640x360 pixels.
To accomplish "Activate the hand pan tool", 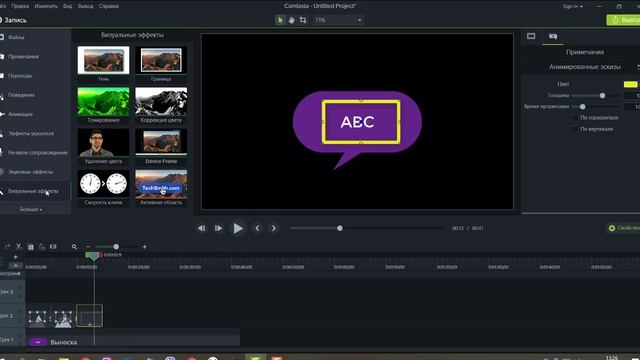I will pyautogui.click(x=291, y=20).
